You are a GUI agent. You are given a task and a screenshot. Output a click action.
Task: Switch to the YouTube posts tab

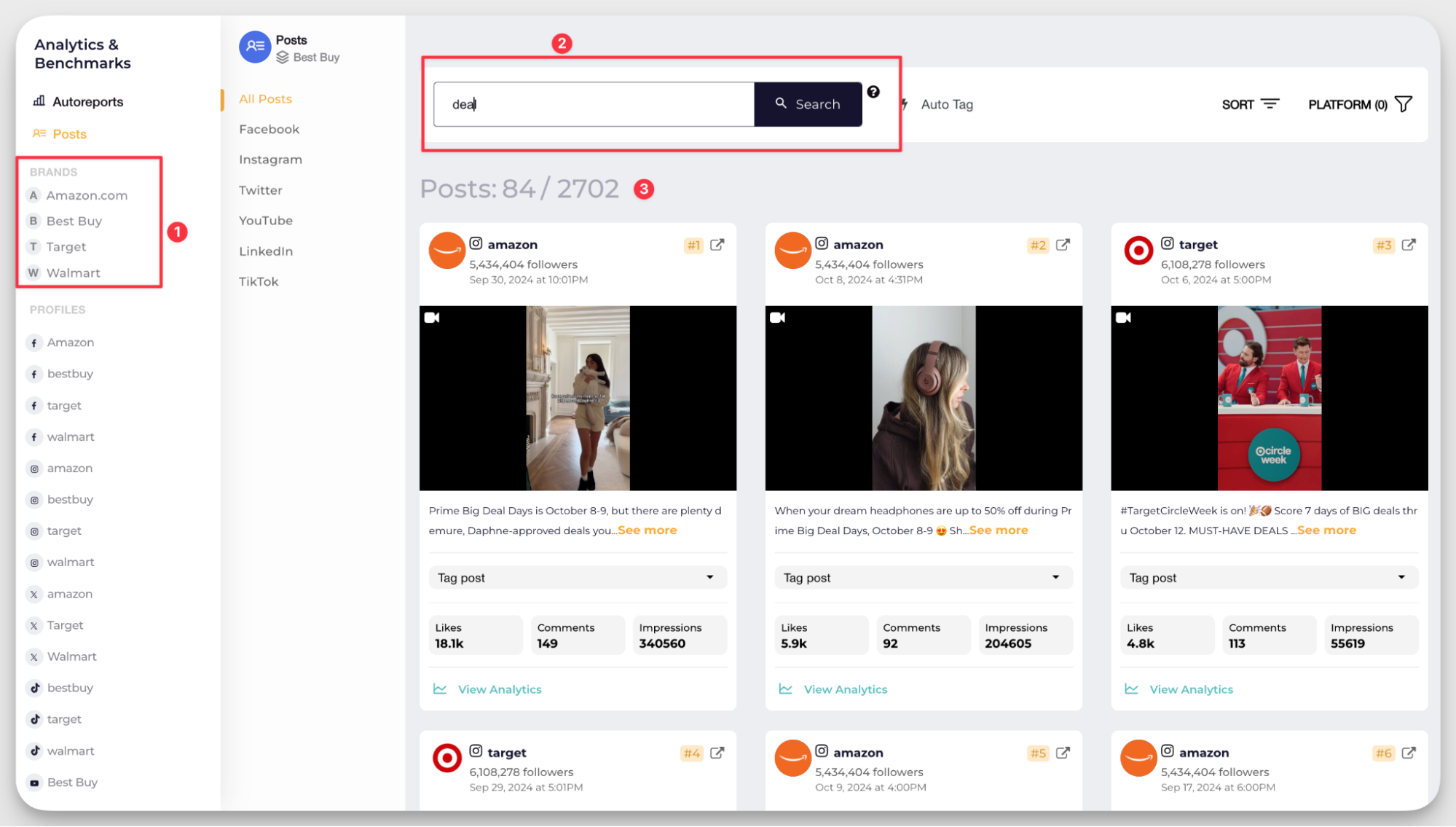click(266, 221)
